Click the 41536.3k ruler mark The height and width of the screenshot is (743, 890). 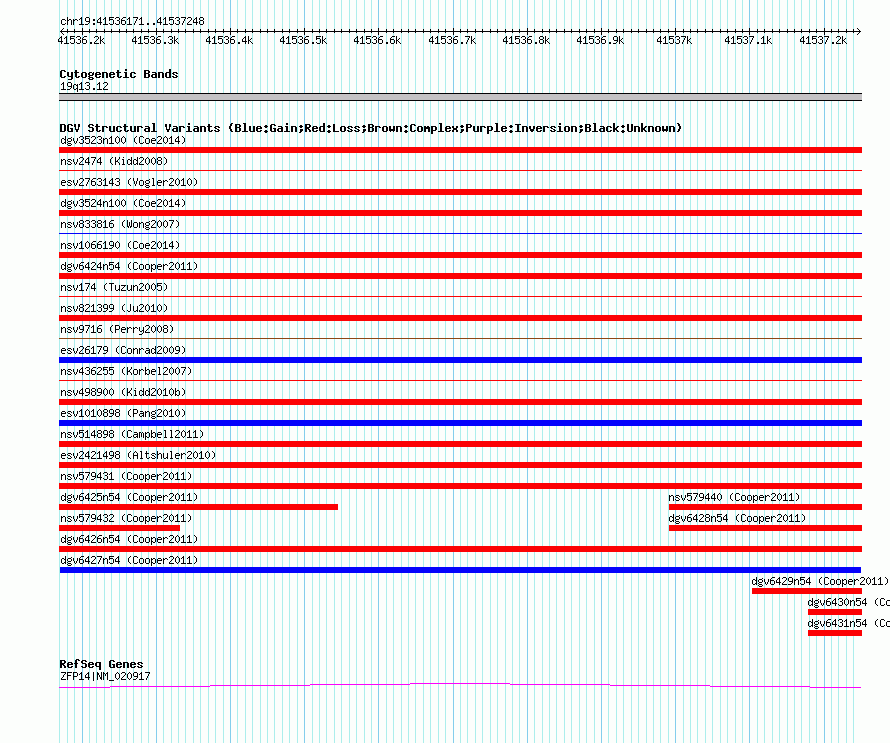[x=155, y=40]
